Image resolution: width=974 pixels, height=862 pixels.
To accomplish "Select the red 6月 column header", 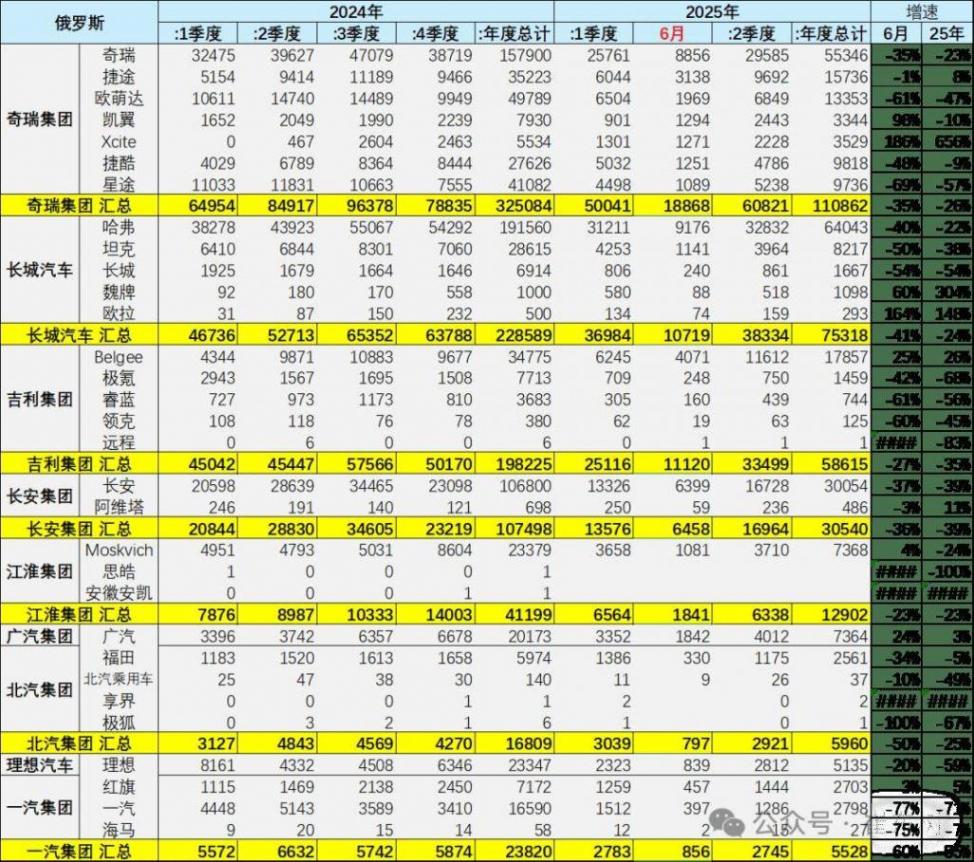I will [671, 33].
